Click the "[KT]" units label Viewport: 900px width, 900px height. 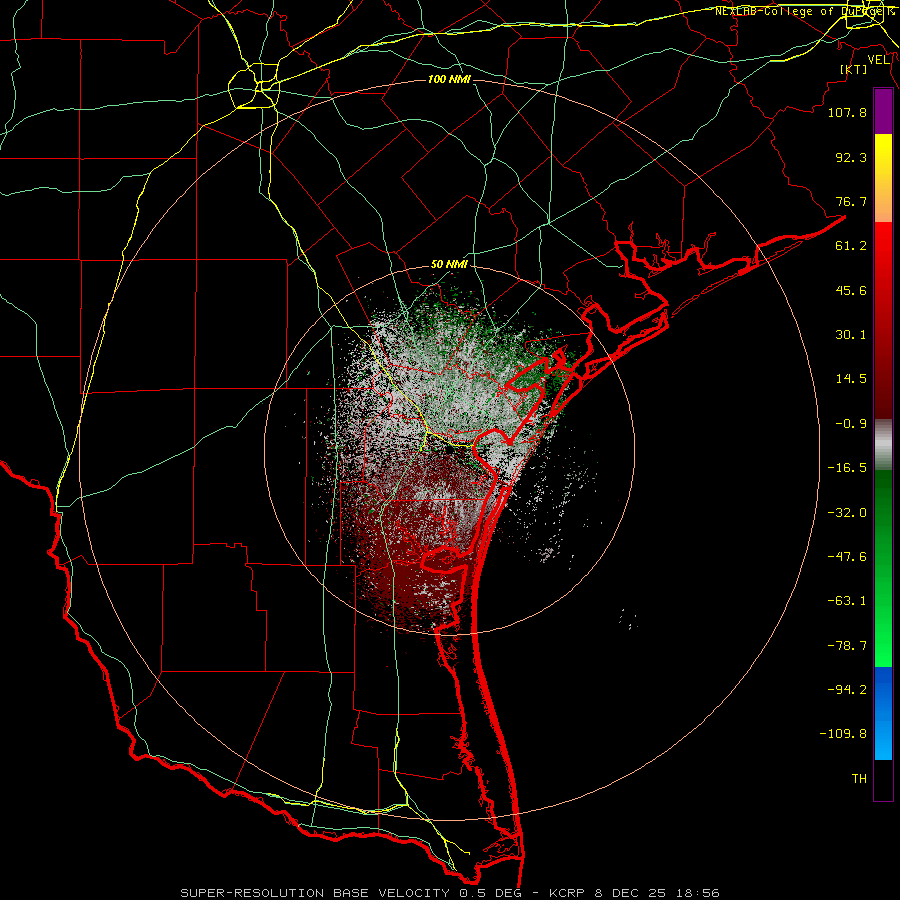[x=854, y=69]
